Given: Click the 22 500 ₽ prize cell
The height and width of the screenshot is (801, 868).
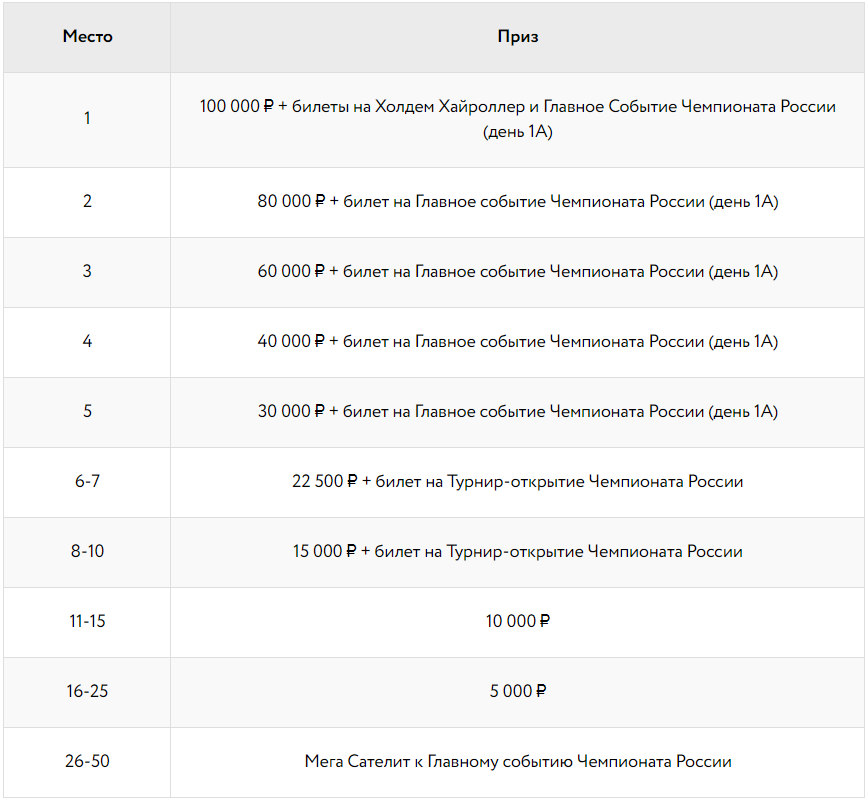Looking at the screenshot, I should tap(518, 481).
